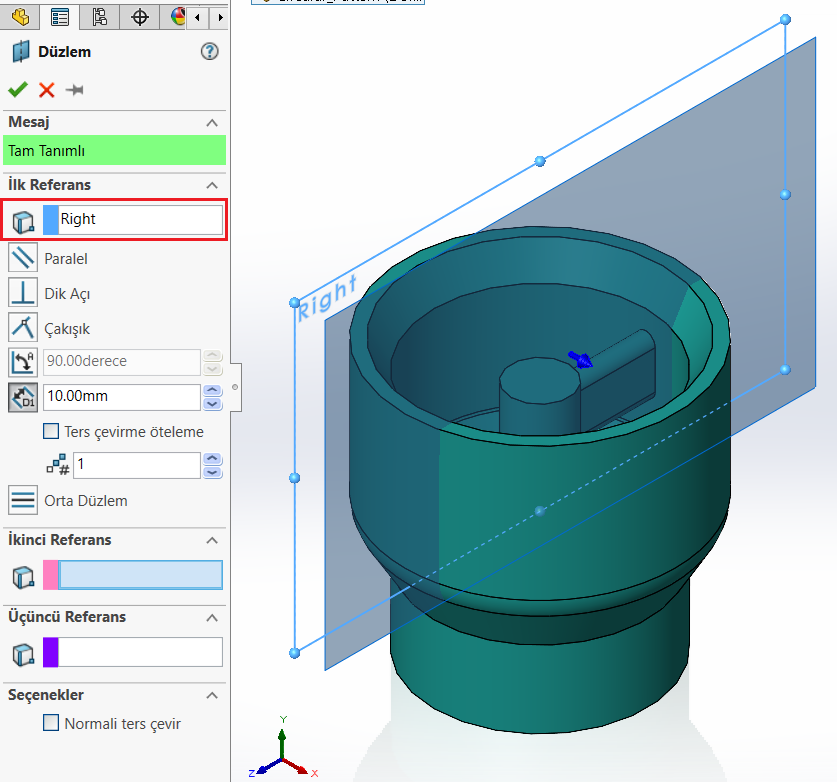This screenshot has width=837, height=782.
Task: Toggle the offset distance D1 button
Action: (22, 397)
